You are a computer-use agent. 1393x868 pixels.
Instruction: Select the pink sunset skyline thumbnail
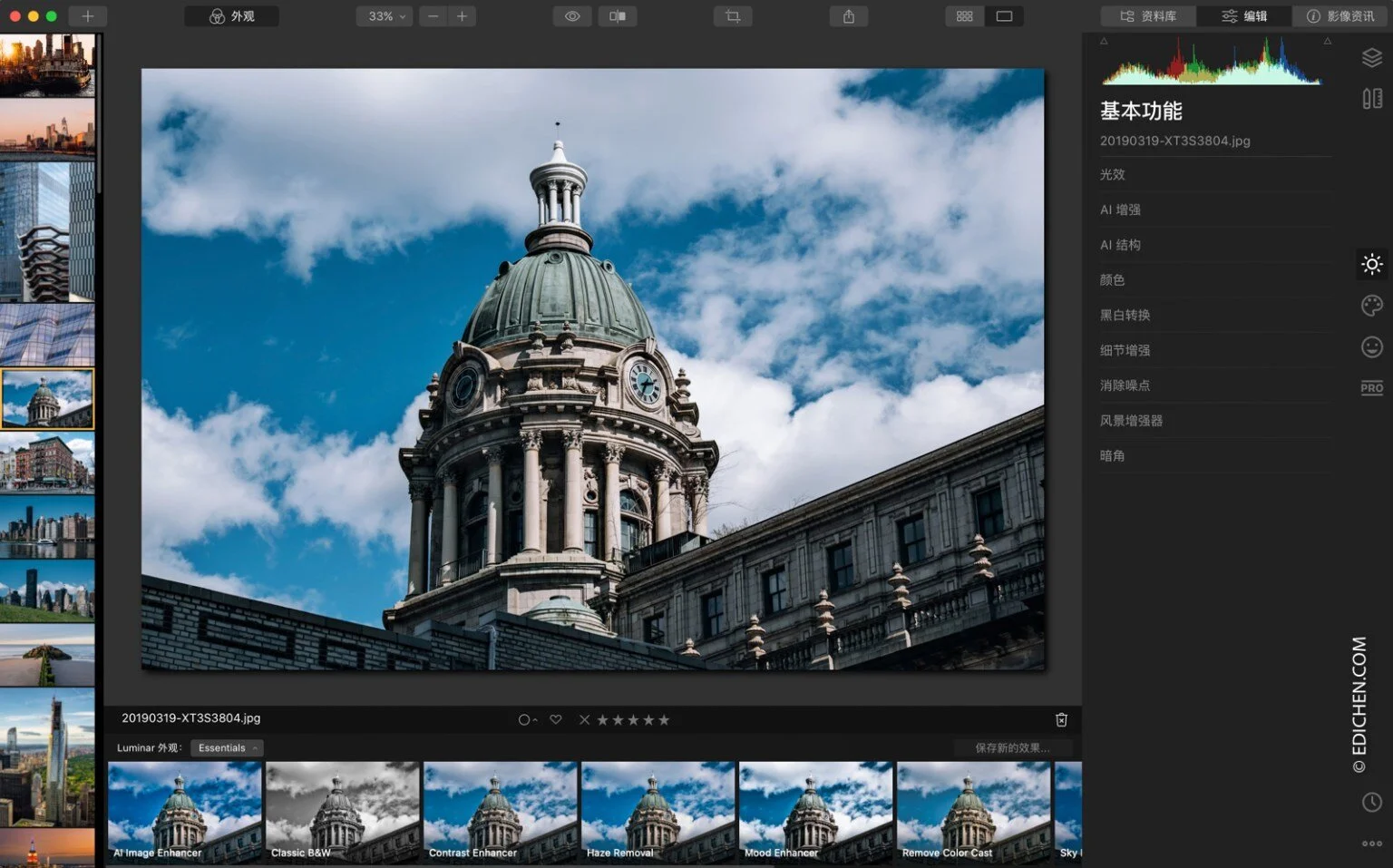(x=47, y=129)
